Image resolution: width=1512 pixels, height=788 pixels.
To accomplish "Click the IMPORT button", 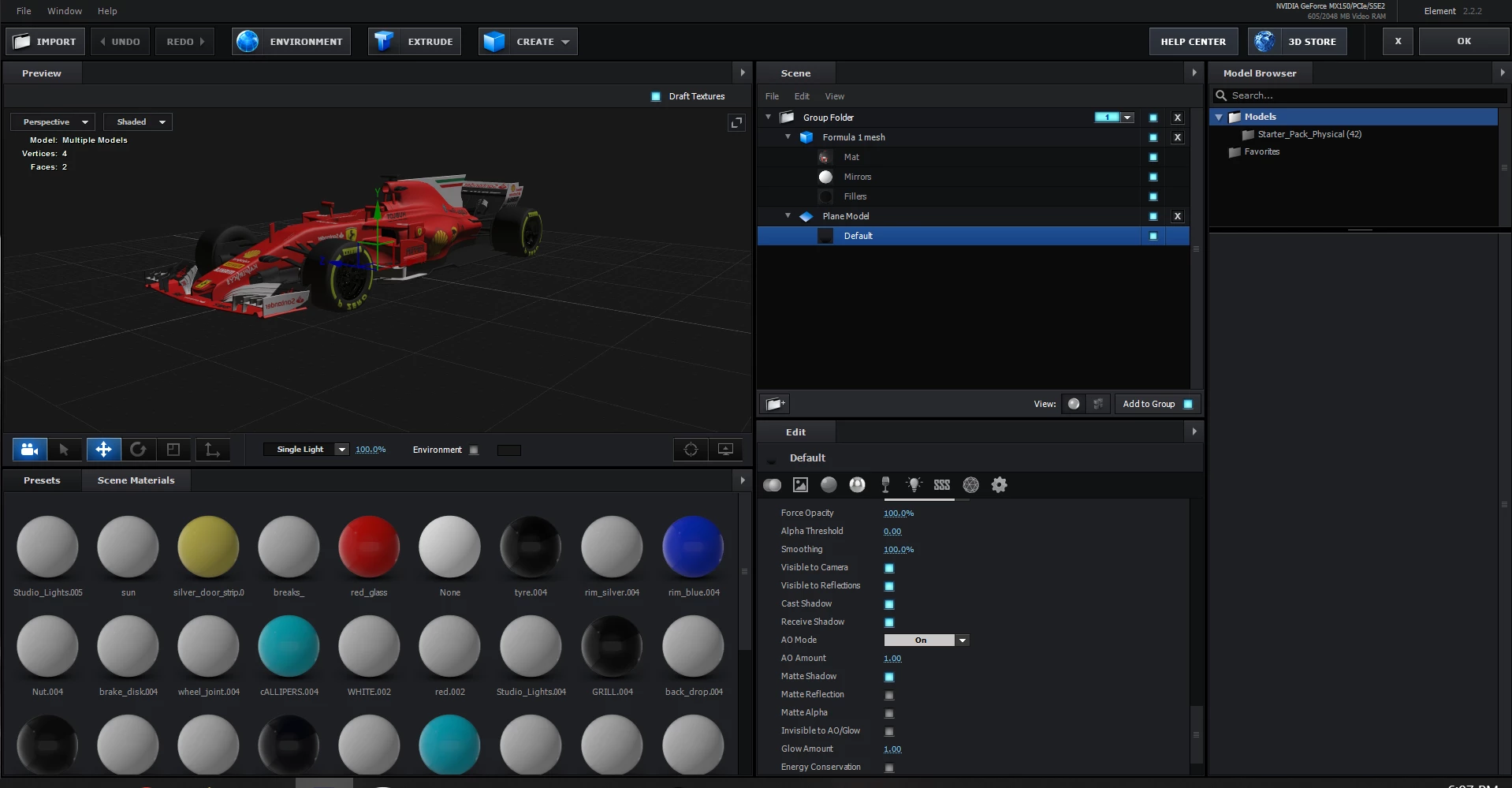I will click(45, 42).
